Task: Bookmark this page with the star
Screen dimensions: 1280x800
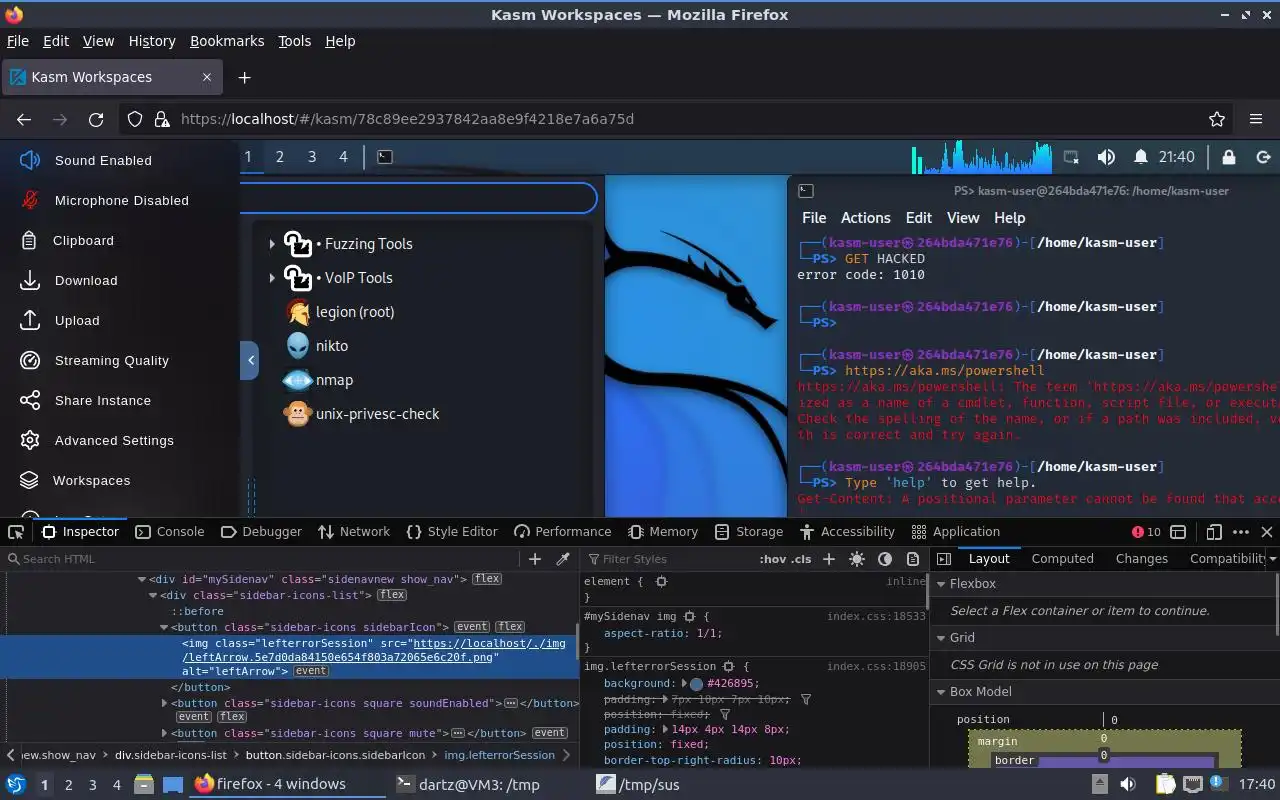Action: [1217, 119]
